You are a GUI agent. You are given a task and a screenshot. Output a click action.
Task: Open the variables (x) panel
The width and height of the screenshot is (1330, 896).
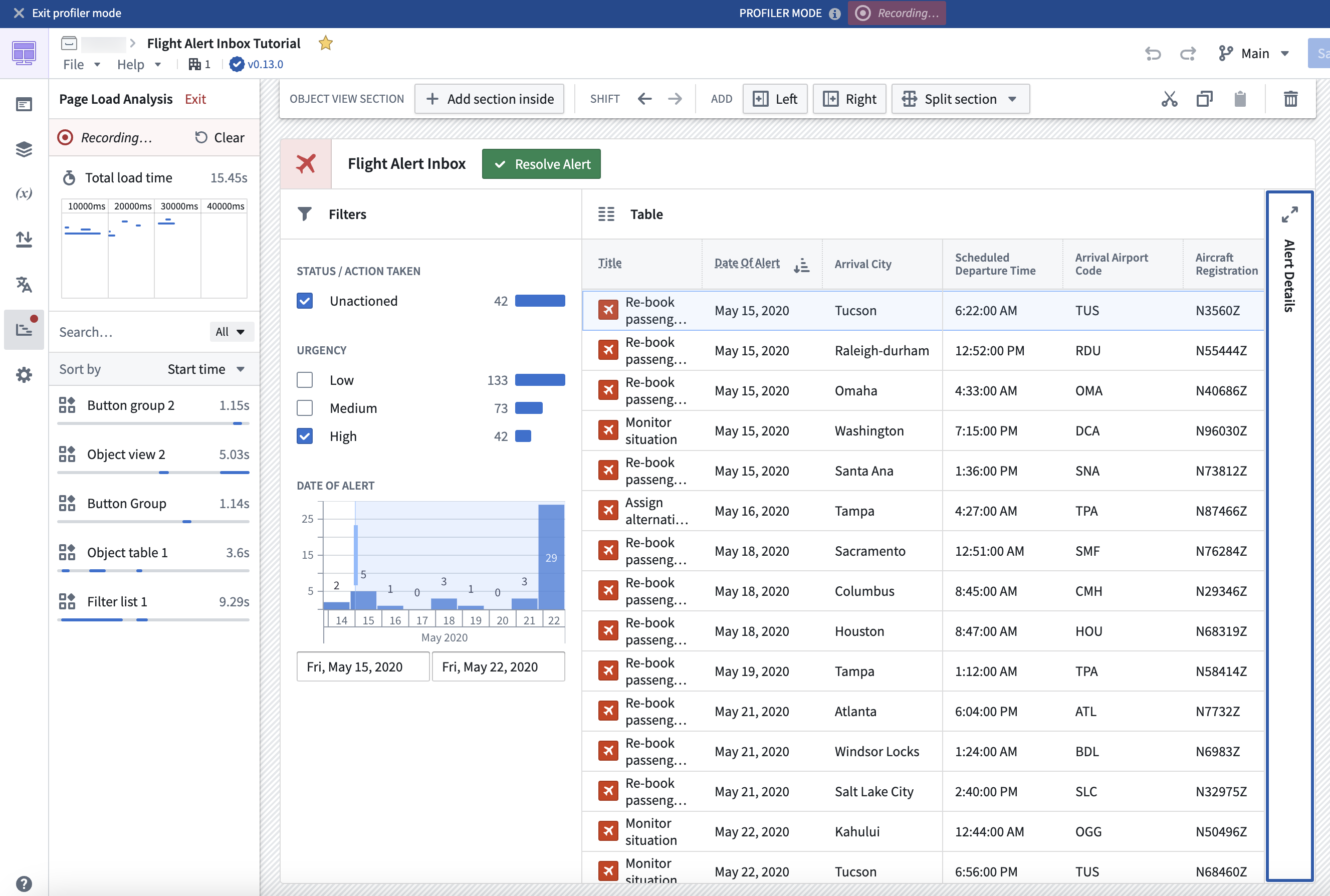click(x=24, y=194)
